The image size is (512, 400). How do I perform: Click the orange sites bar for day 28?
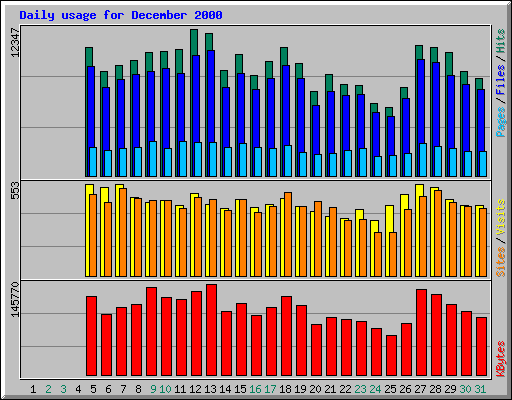[438, 233]
